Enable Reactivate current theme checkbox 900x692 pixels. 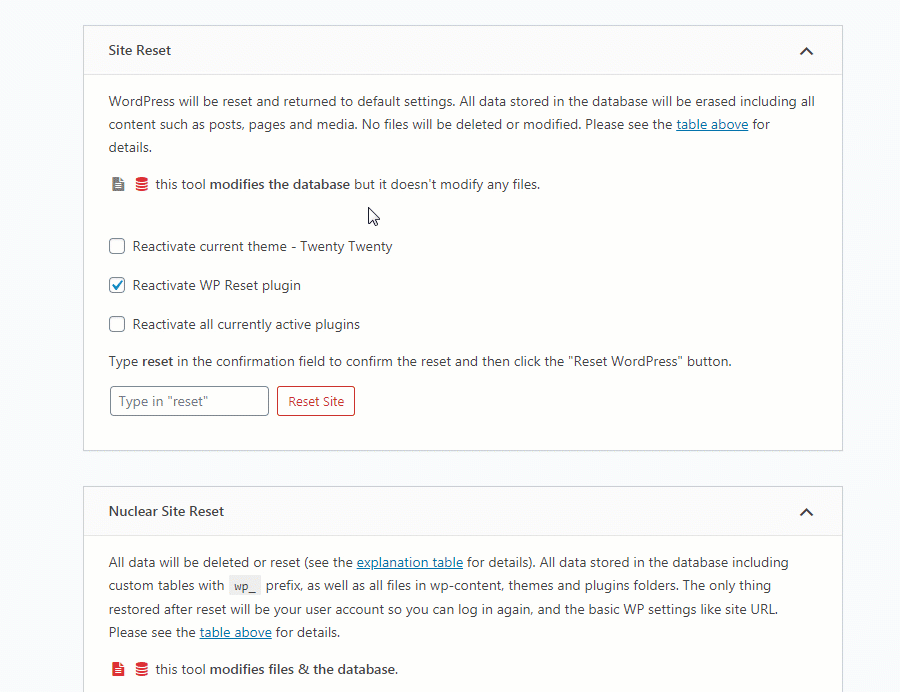pos(117,246)
